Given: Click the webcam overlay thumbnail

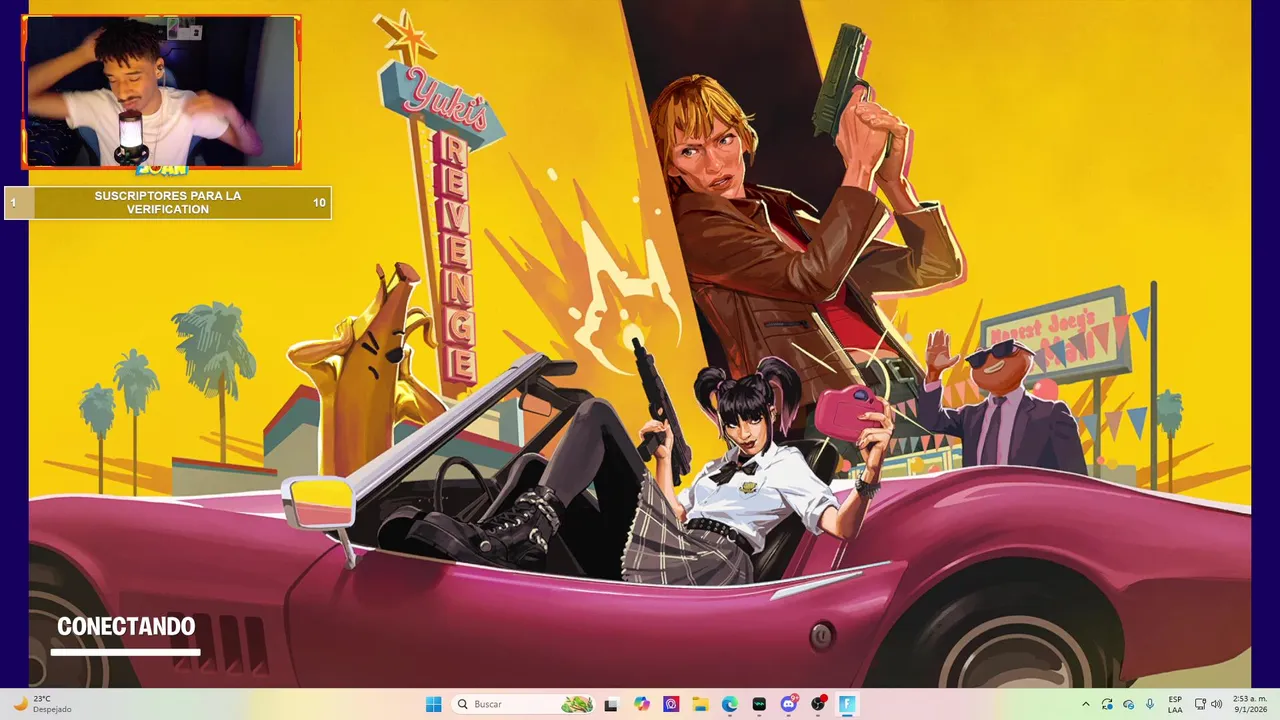Looking at the screenshot, I should pyautogui.click(x=161, y=91).
